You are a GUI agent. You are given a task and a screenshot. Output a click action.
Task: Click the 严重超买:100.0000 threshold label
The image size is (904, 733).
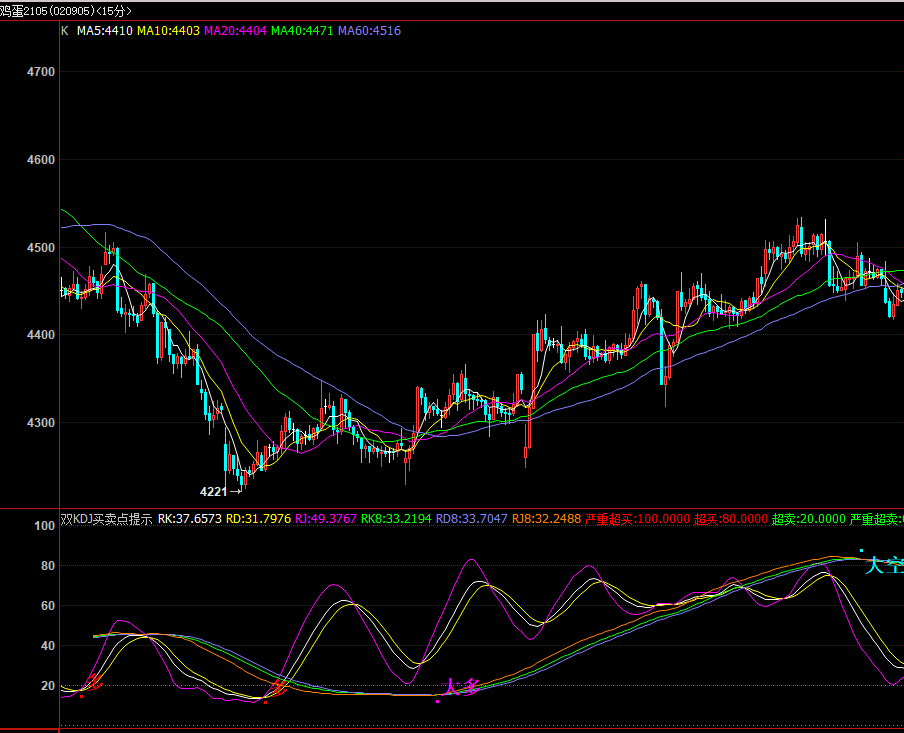[638, 519]
